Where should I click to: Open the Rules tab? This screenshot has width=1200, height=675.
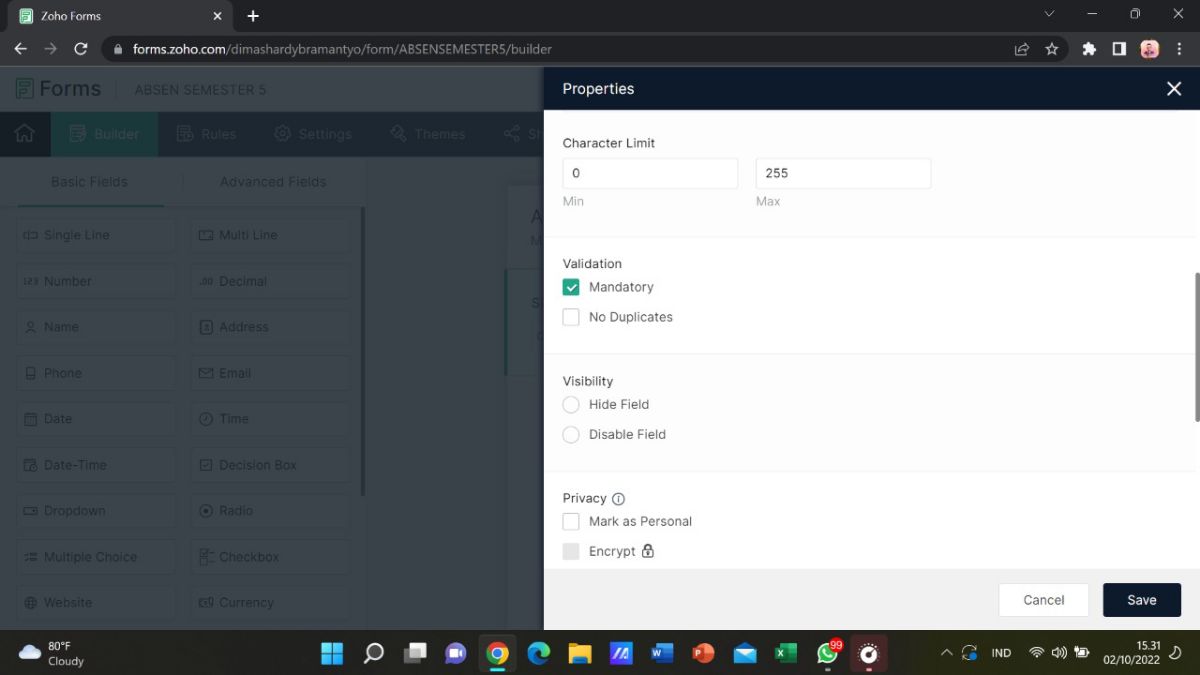tap(206, 134)
